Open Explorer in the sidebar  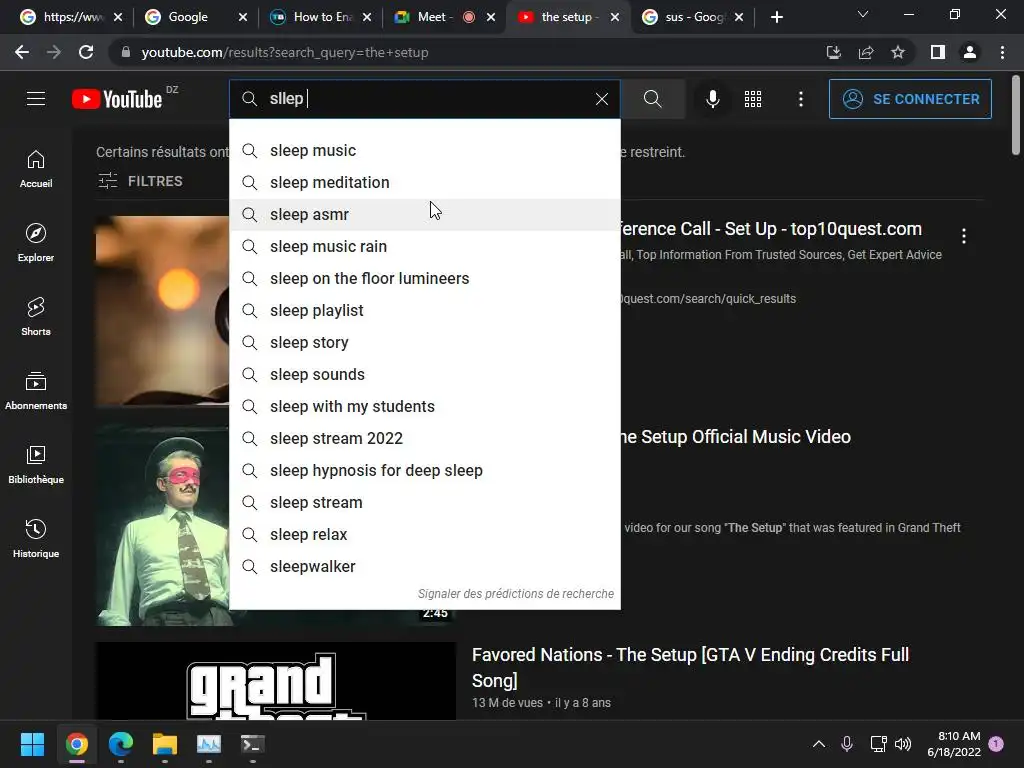(x=36, y=243)
